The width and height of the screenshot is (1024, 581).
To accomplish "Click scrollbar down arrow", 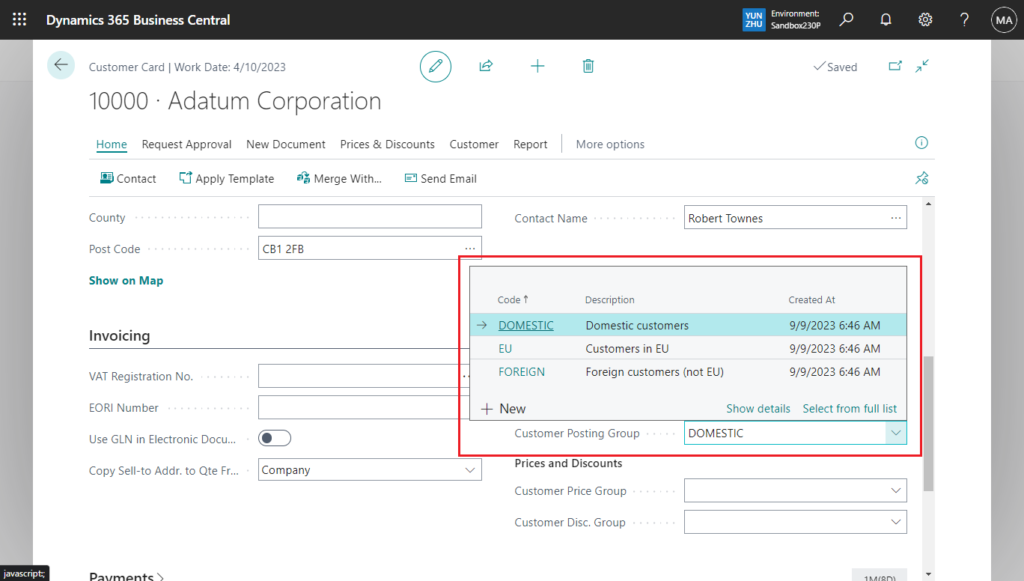I will click(x=928, y=574).
